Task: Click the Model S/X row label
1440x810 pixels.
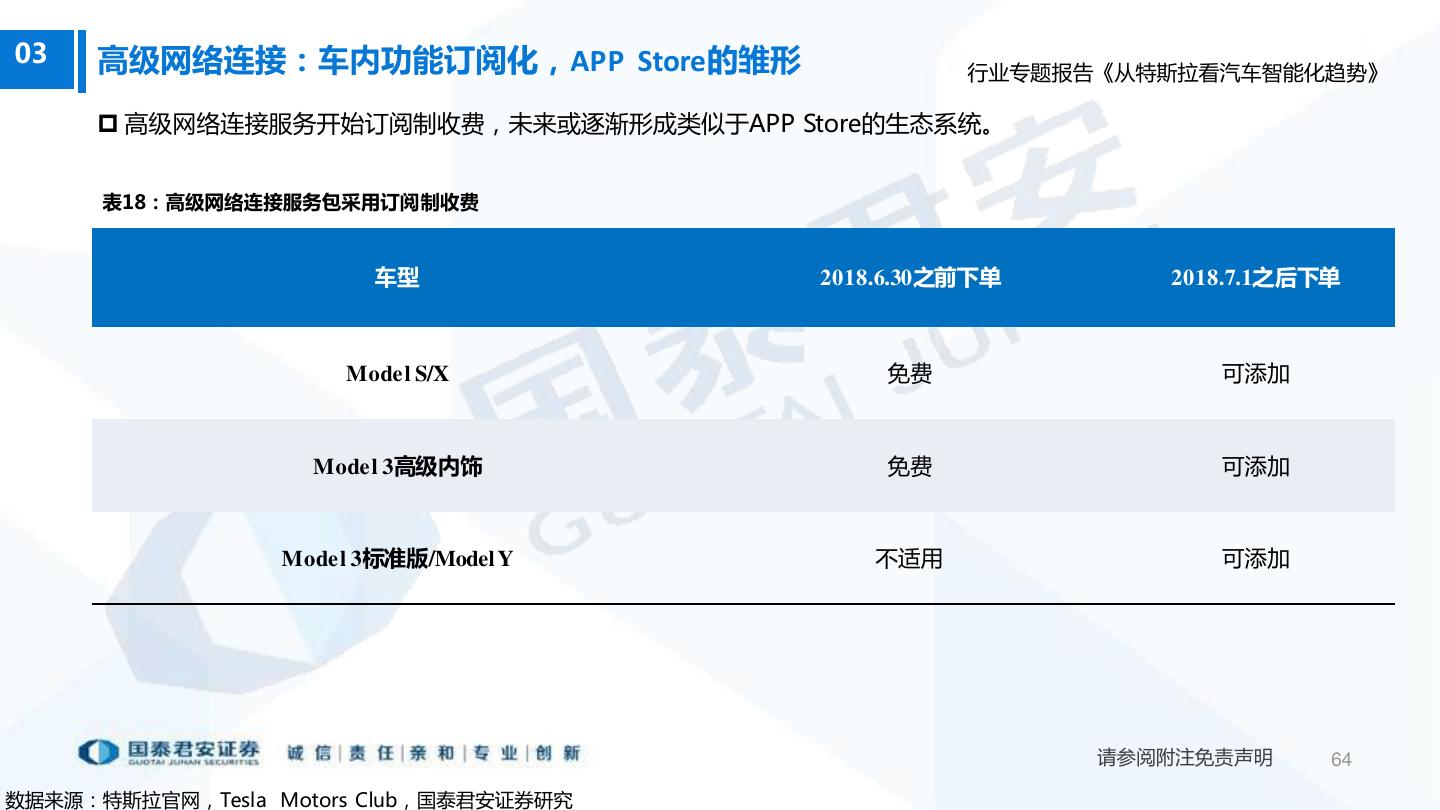Action: (397, 374)
